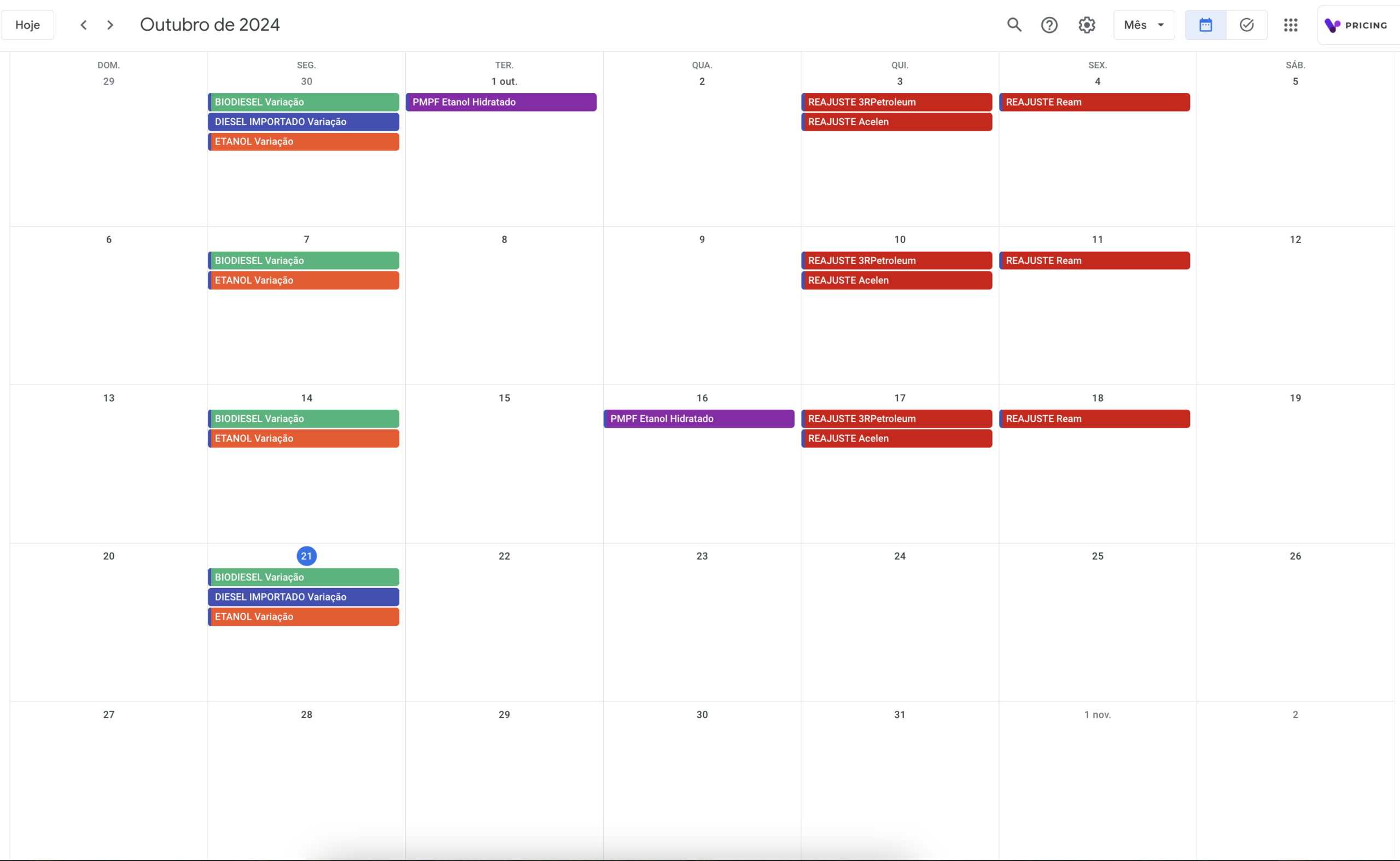Open the PMPF Etanol Hidratado event on day 16
Screen dimensions: 1400x861
pyautogui.click(x=698, y=418)
